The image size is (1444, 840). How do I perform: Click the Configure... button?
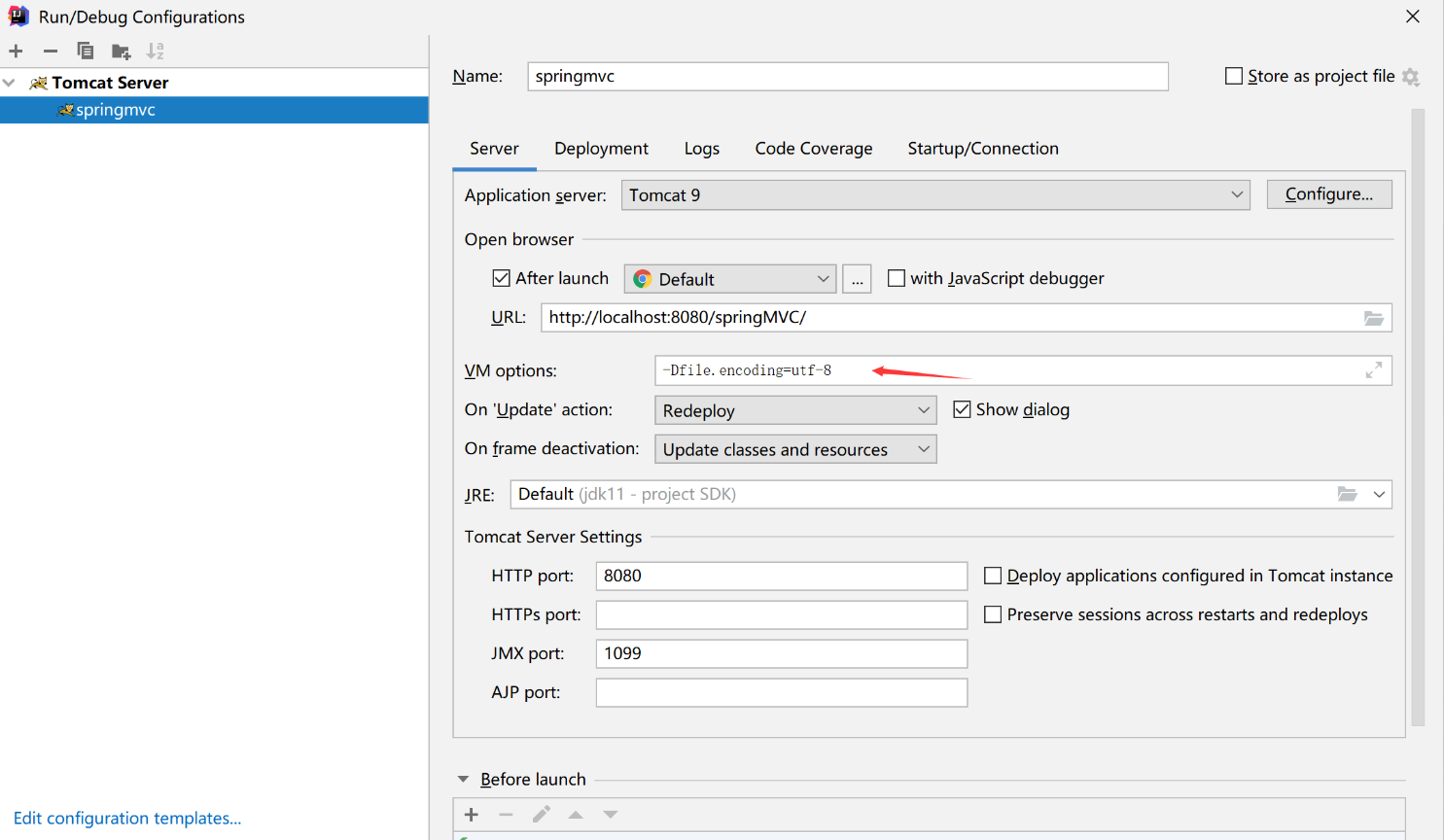(1329, 194)
